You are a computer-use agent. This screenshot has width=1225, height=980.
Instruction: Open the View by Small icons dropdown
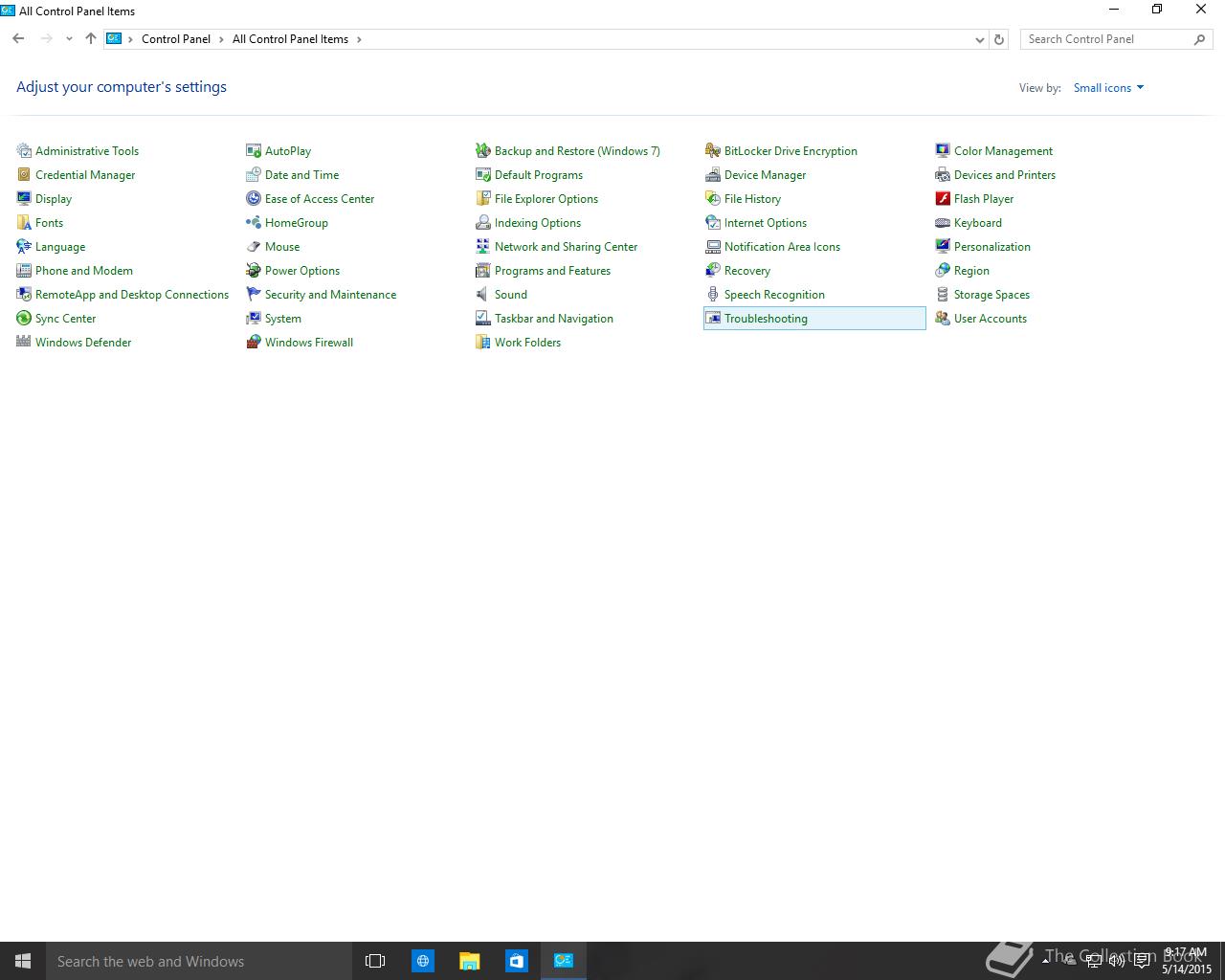[x=1108, y=88]
